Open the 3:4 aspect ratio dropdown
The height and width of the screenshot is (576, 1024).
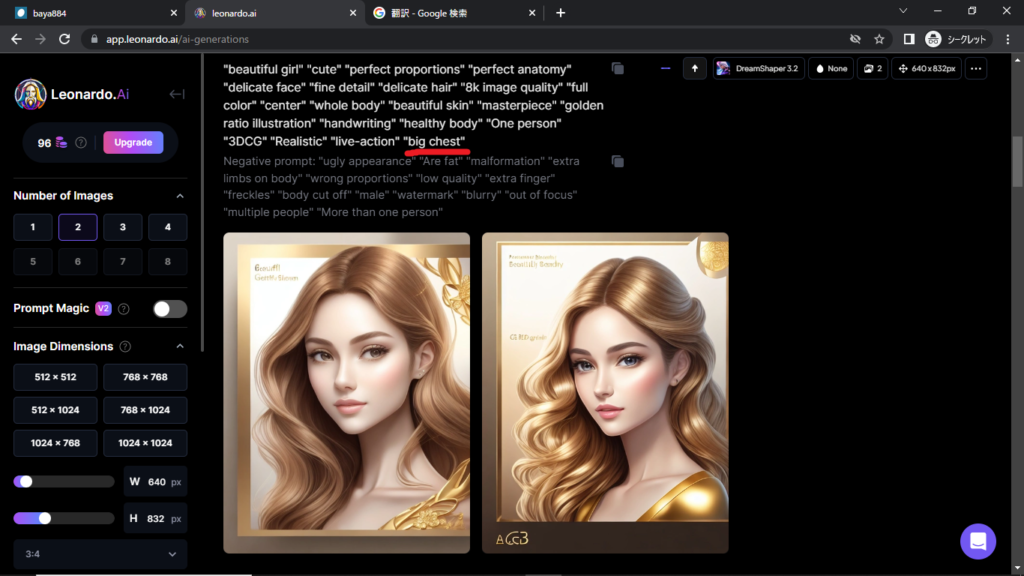point(100,554)
